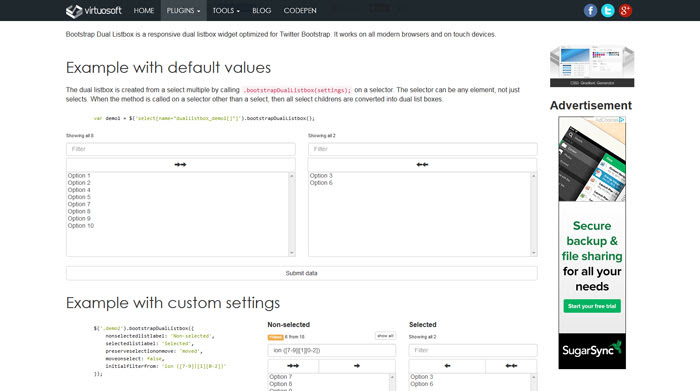Image resolution: width=700 pixels, height=391 pixels.
Task: Select Option 8 in default left listbox
Action: pyautogui.click(x=79, y=212)
